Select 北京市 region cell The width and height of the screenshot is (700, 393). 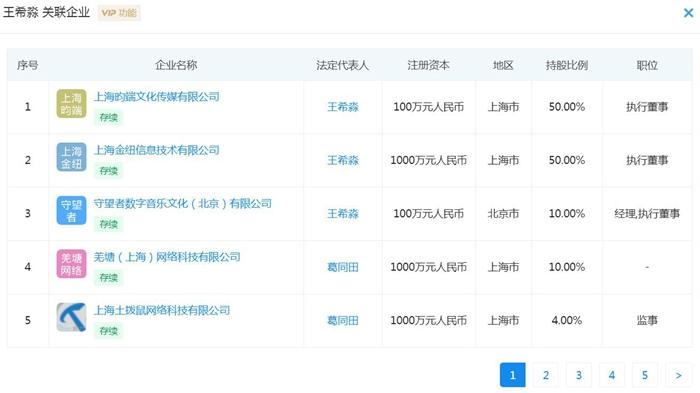click(503, 213)
